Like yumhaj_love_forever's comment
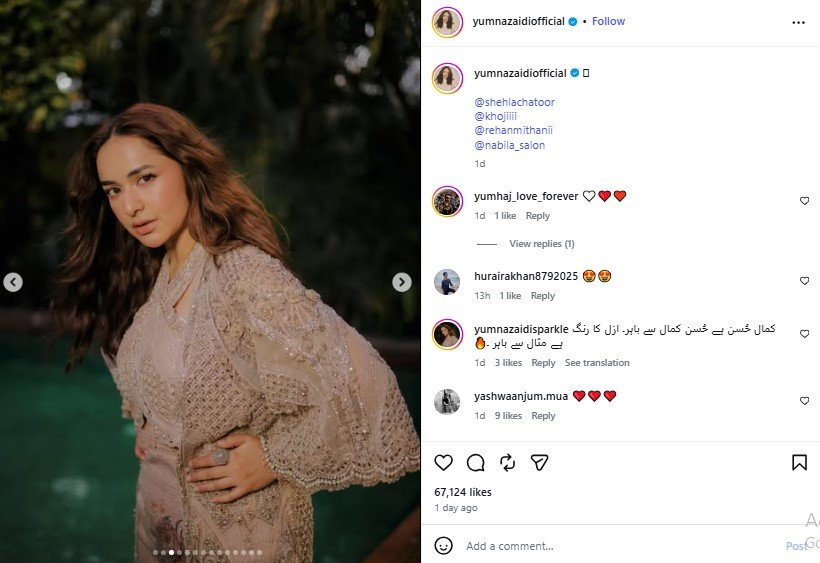The height and width of the screenshot is (563, 820). coord(804,201)
